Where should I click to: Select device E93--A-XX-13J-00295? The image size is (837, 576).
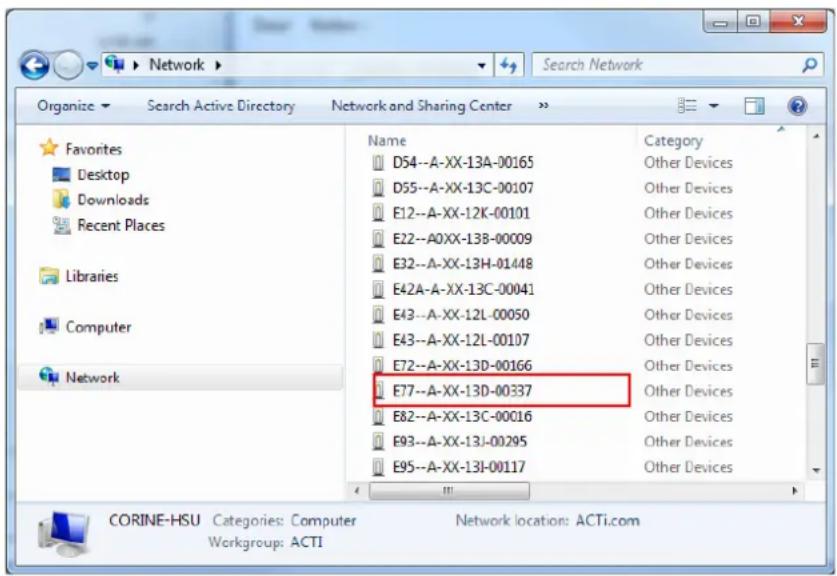(x=460, y=441)
